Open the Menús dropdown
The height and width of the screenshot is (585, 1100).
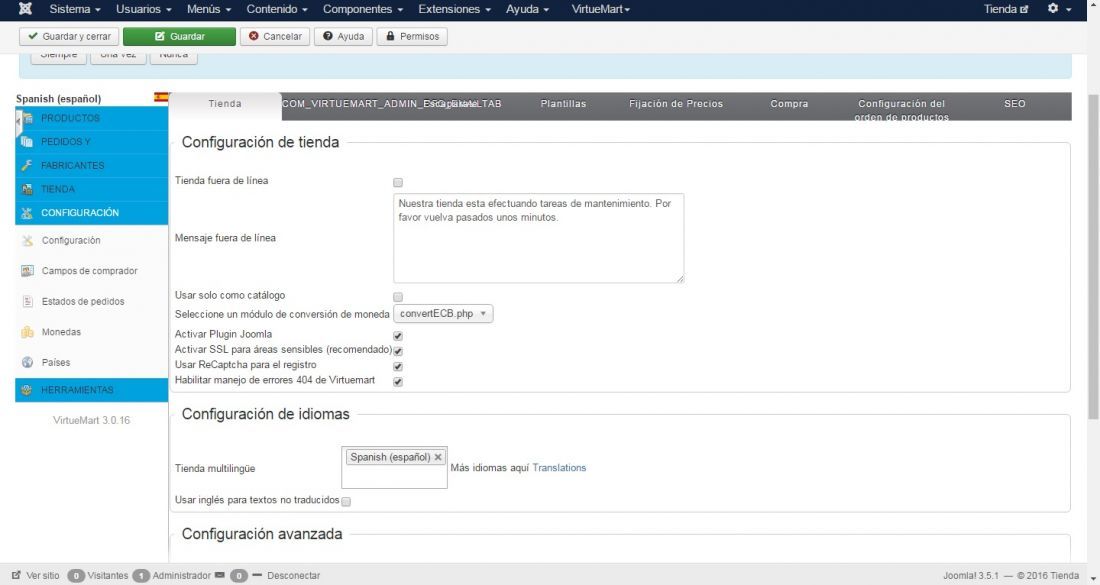click(x=208, y=9)
